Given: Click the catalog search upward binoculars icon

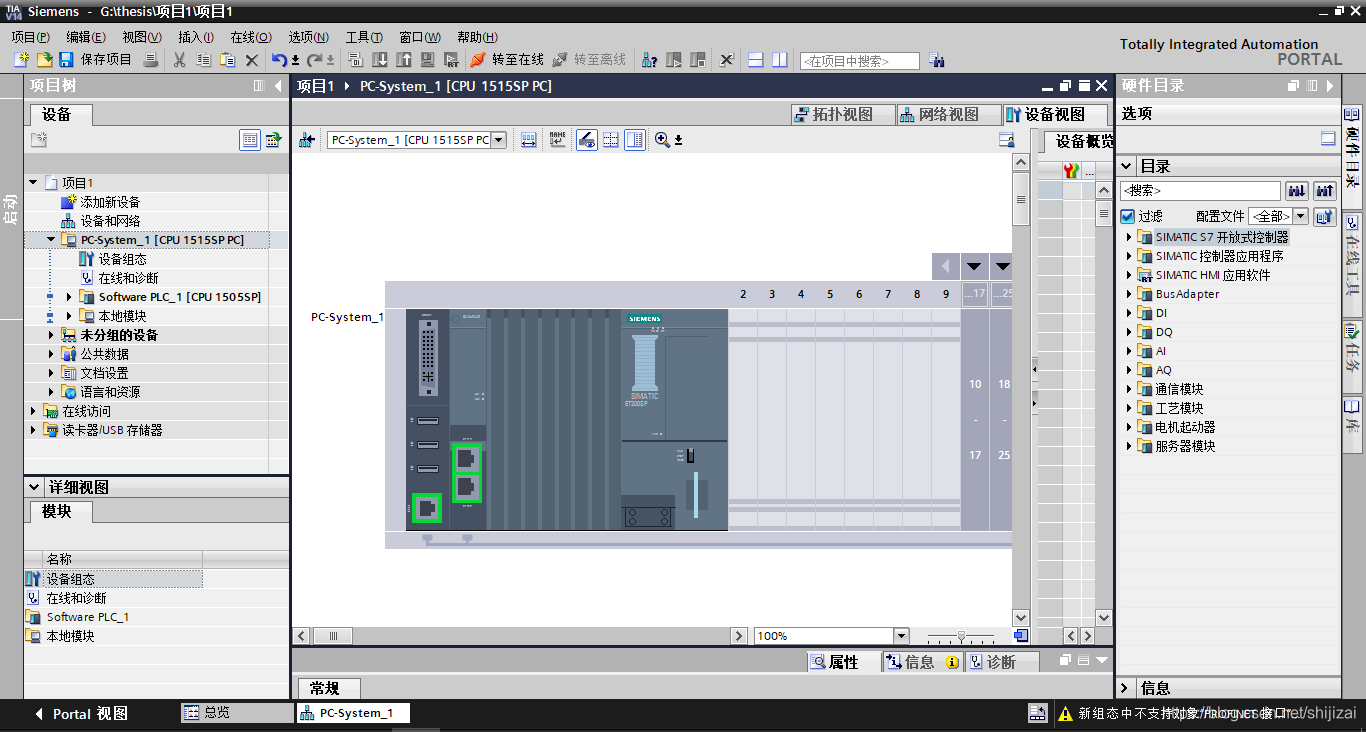Looking at the screenshot, I should [1325, 190].
